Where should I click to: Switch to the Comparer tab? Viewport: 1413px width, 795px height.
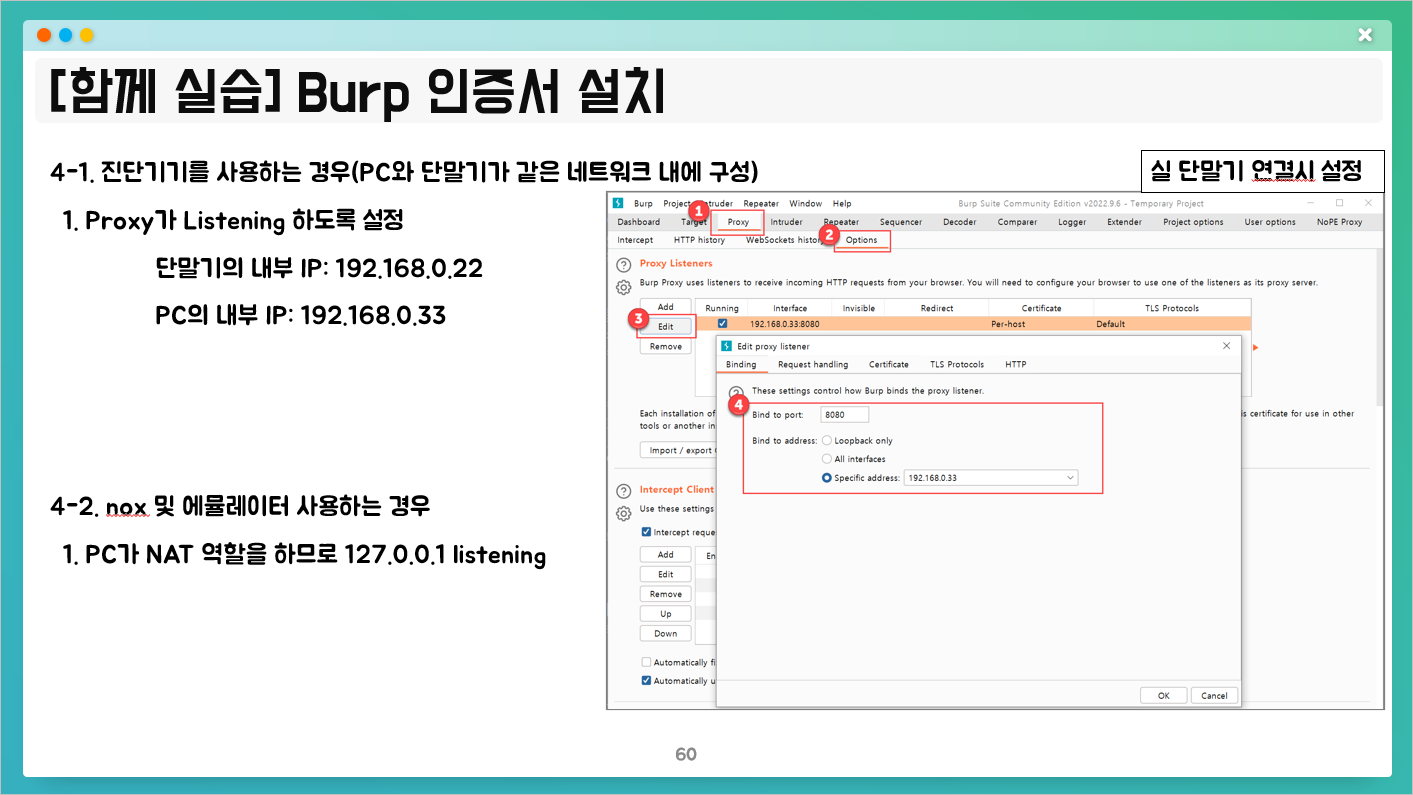(1017, 222)
